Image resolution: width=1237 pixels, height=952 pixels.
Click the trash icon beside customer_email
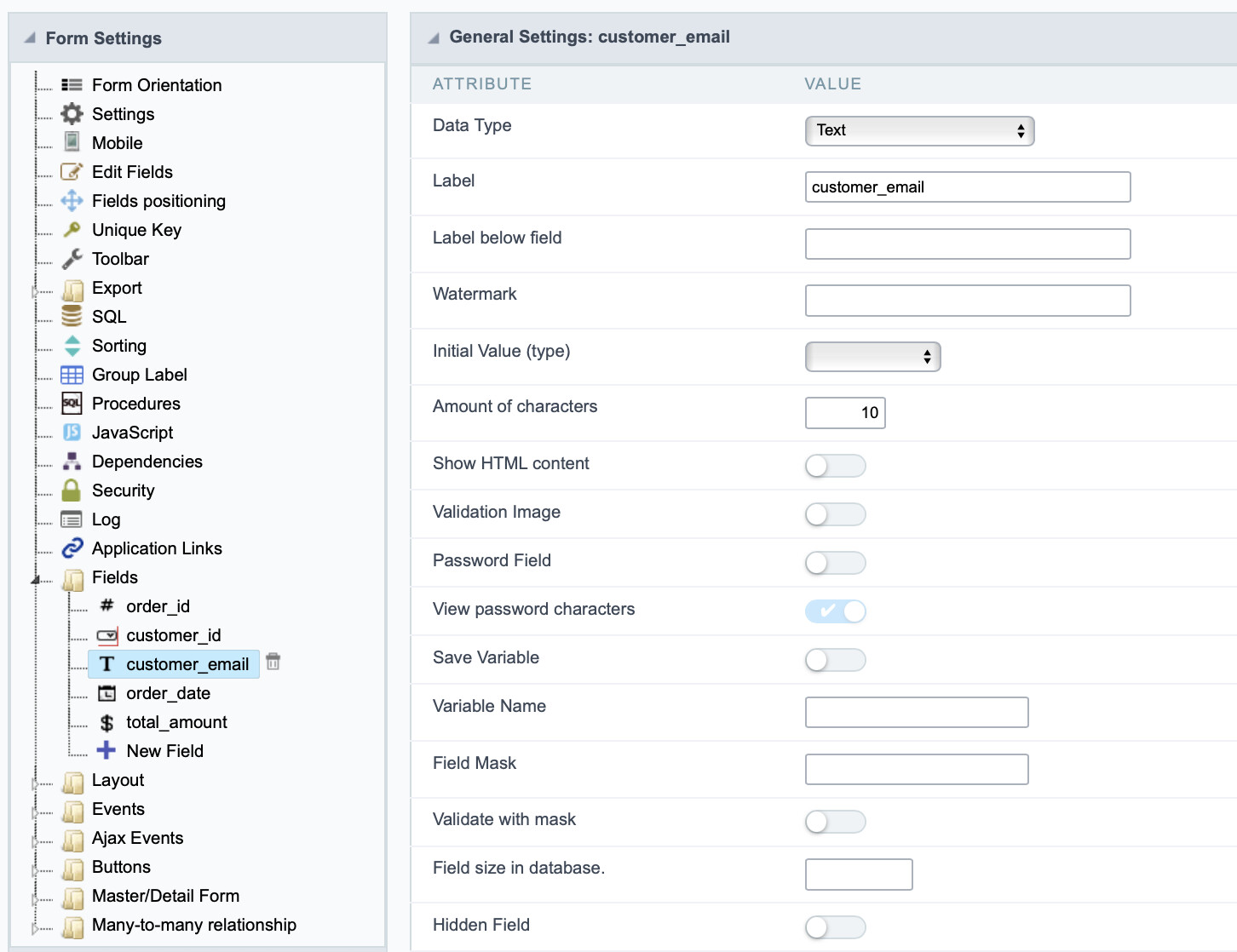click(x=273, y=662)
